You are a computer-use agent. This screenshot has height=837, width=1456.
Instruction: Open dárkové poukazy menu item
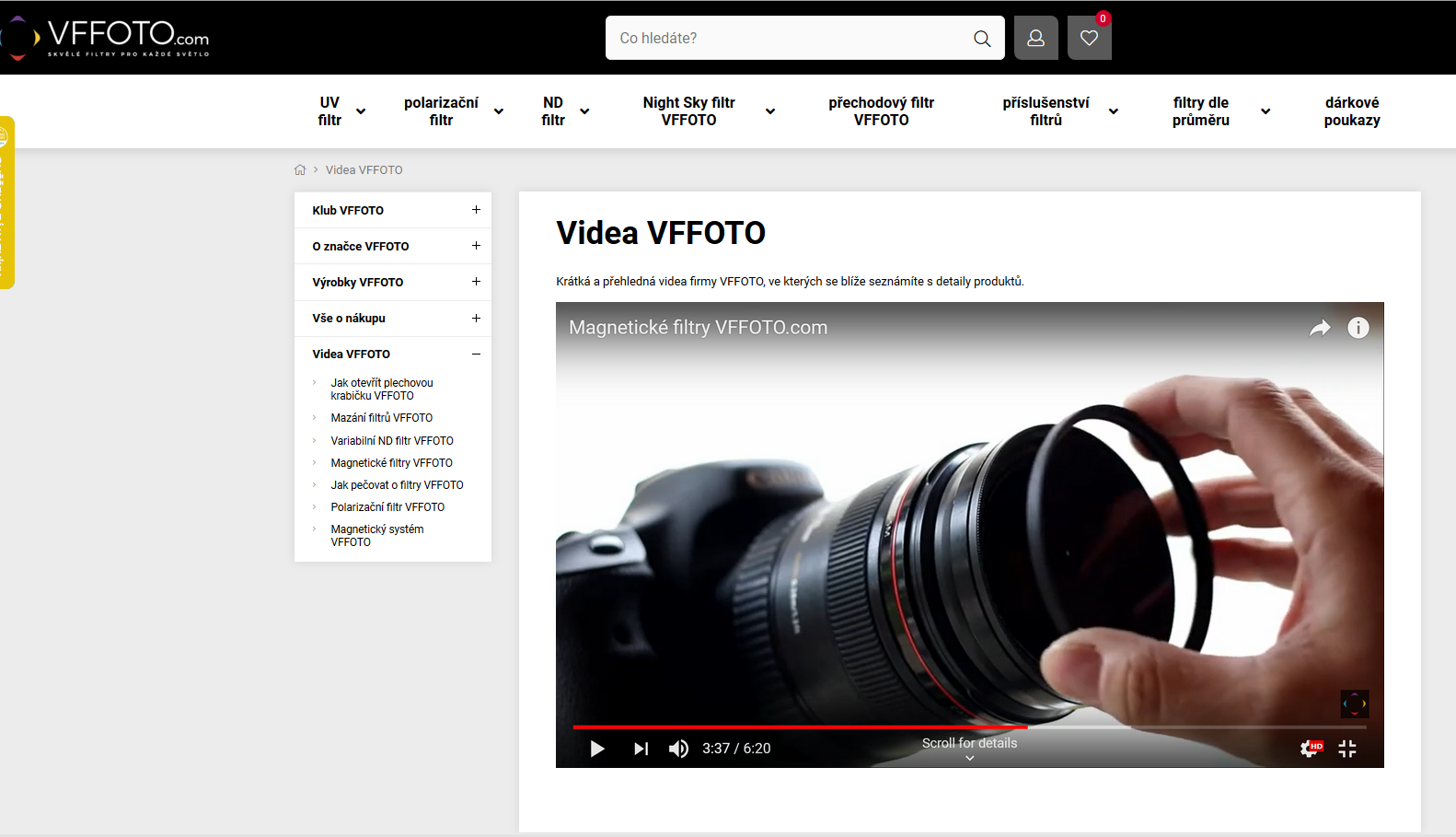click(1352, 111)
